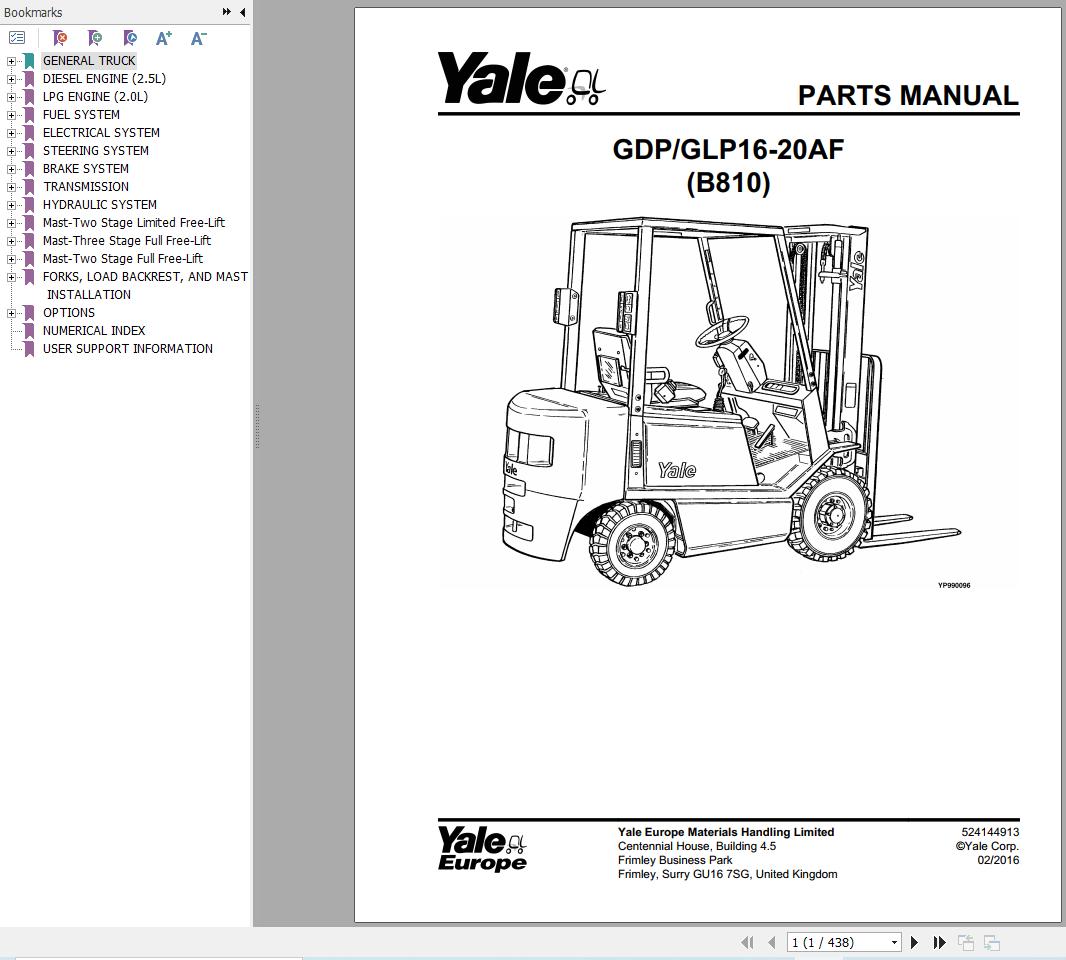Open the bookmark options list icon
Screen dimensions: 1066x960
[17, 37]
